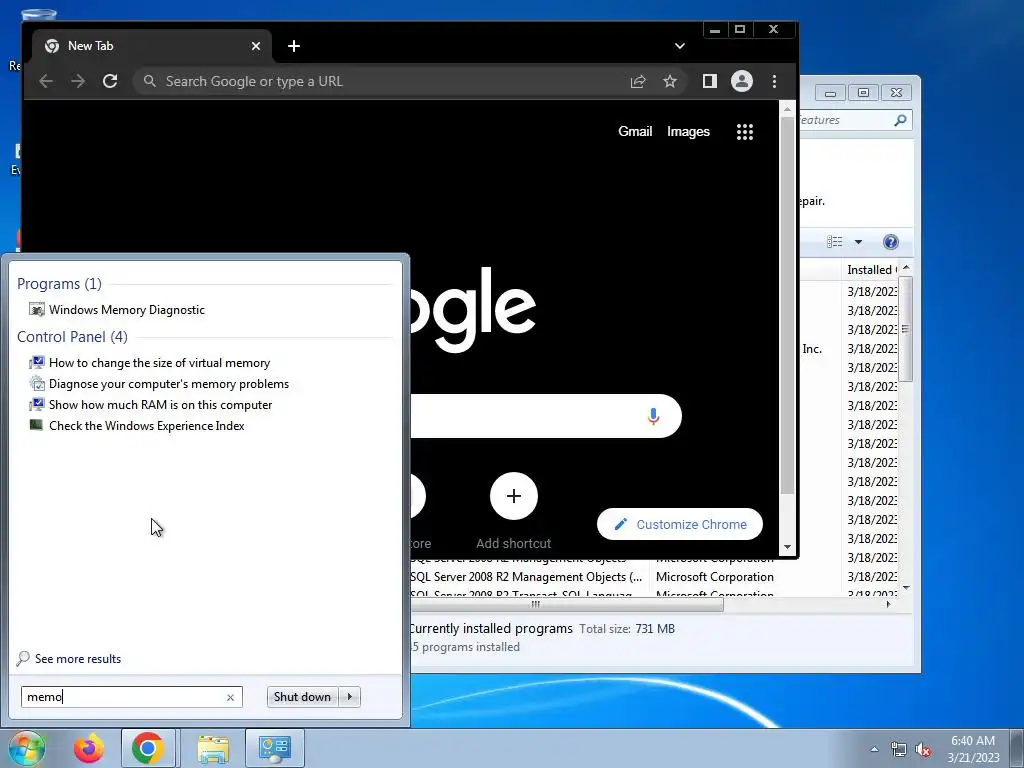Click the Control Panel taskbar icon

[274, 748]
